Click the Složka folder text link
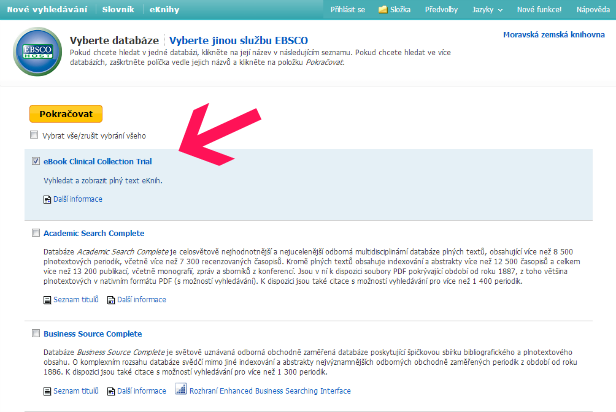This screenshot has height=412, width=616. coord(400,9)
